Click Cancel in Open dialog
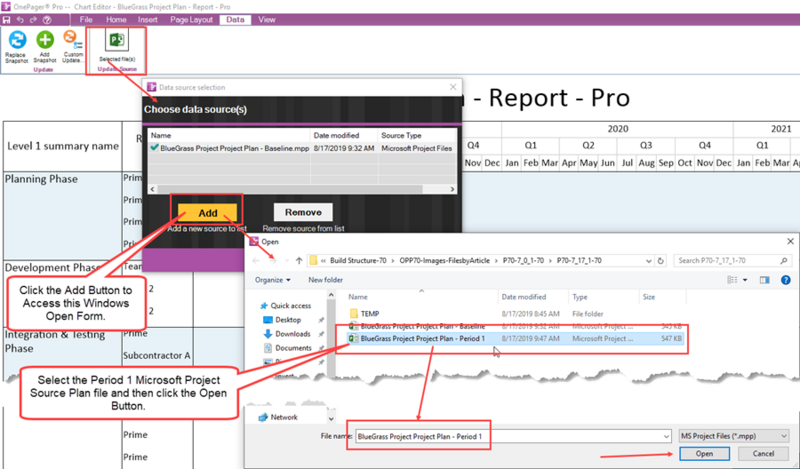 763,453
